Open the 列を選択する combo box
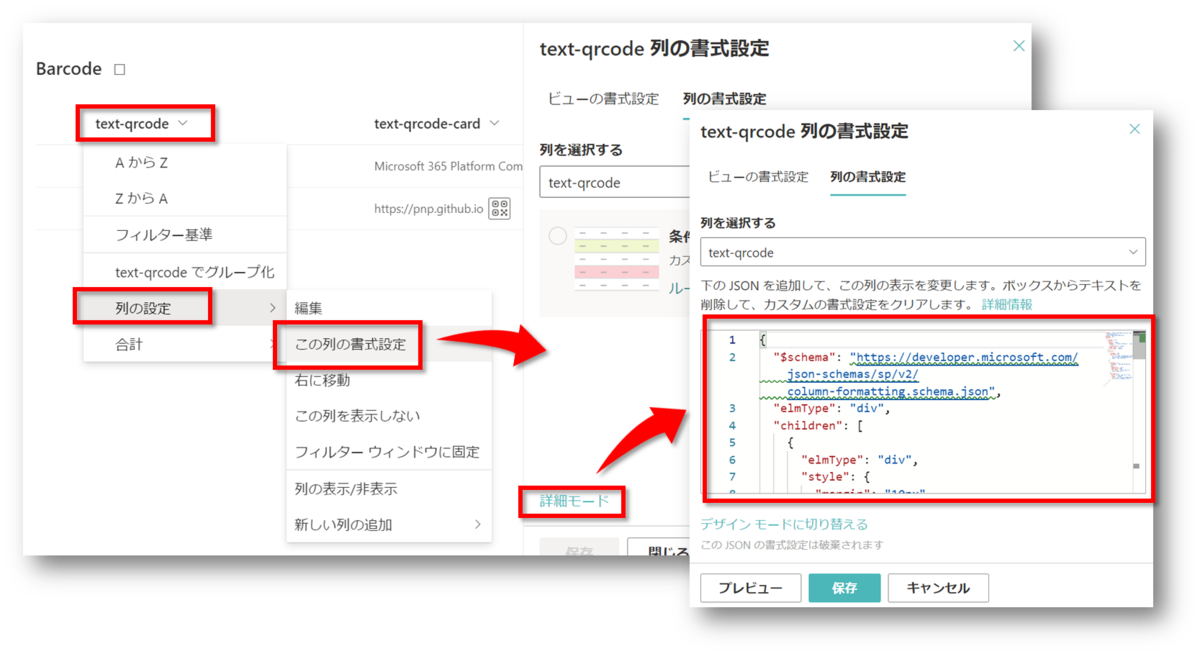The width and height of the screenshot is (1200, 654). (x=922, y=252)
